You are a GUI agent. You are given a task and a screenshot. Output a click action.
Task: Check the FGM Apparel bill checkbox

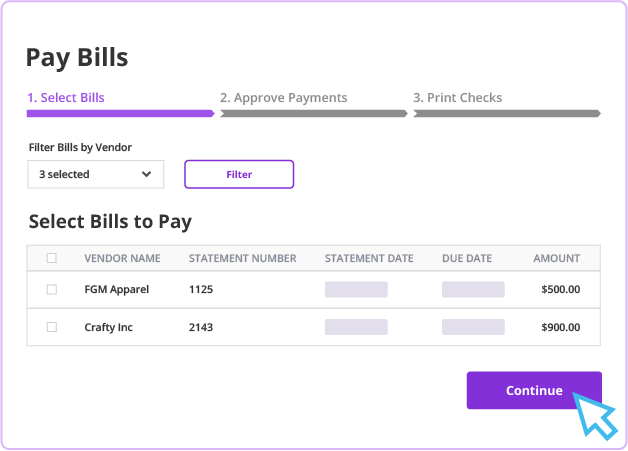52,289
